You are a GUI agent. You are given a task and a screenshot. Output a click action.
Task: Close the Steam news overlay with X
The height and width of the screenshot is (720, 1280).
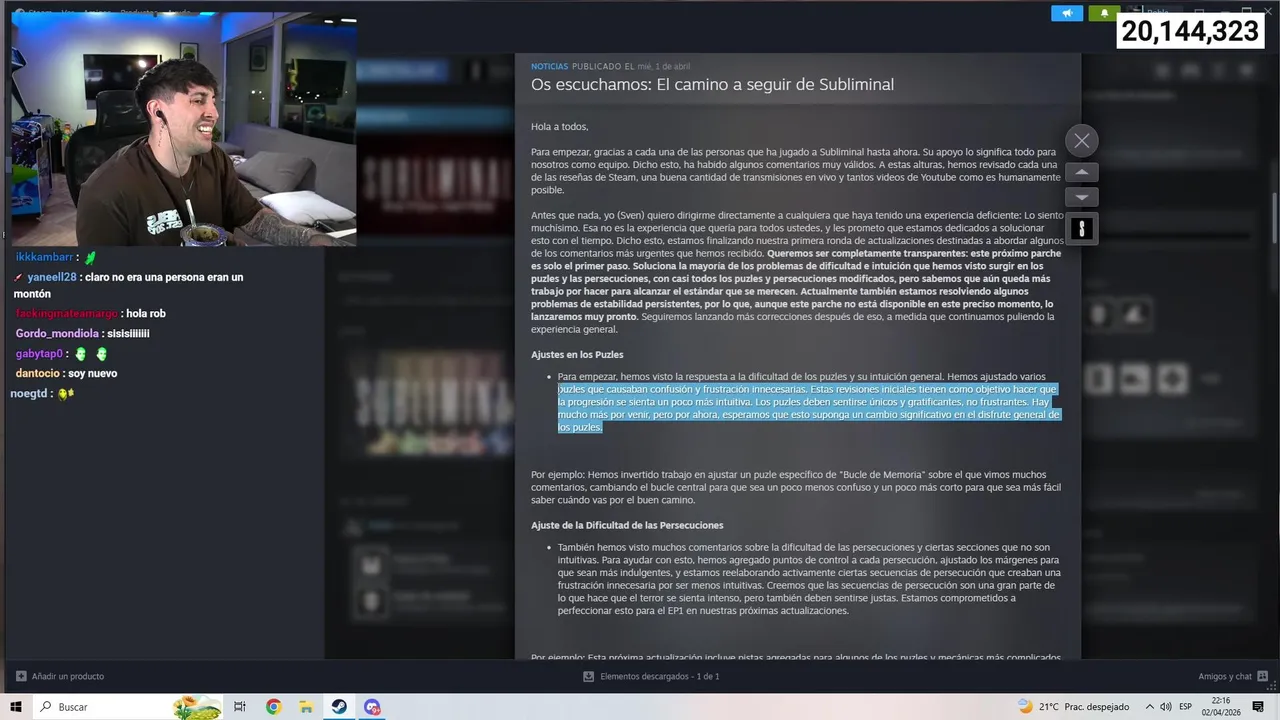(1081, 140)
